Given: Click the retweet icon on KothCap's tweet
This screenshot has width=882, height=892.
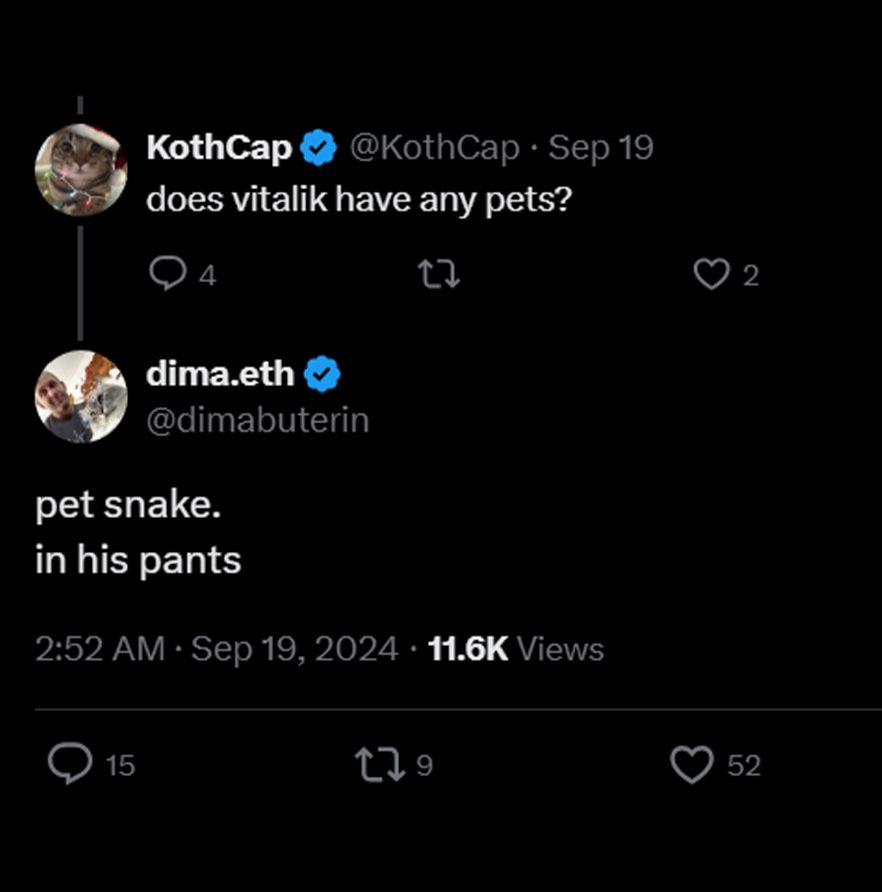Looking at the screenshot, I should click(x=439, y=274).
